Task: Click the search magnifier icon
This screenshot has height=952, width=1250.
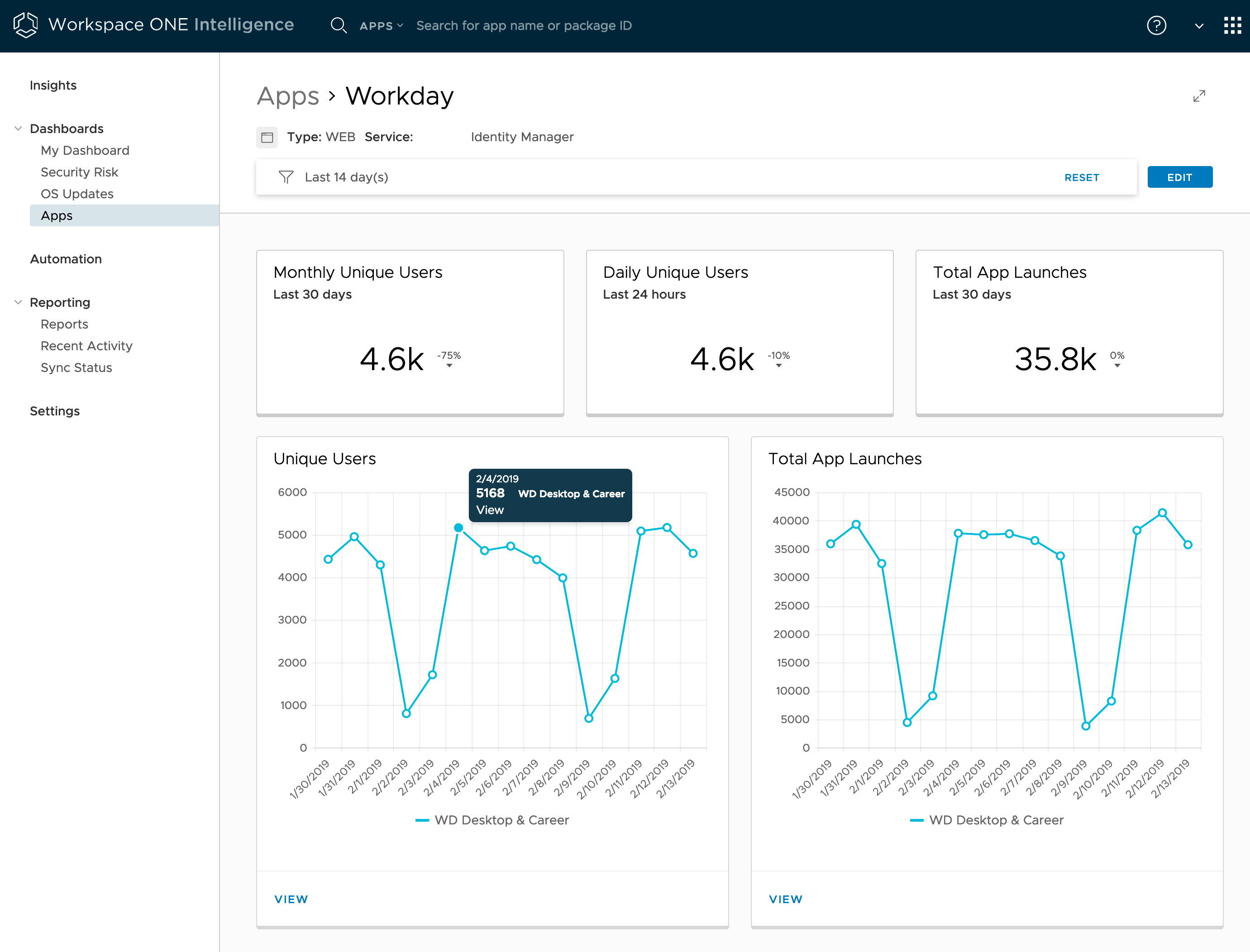Action: point(338,25)
